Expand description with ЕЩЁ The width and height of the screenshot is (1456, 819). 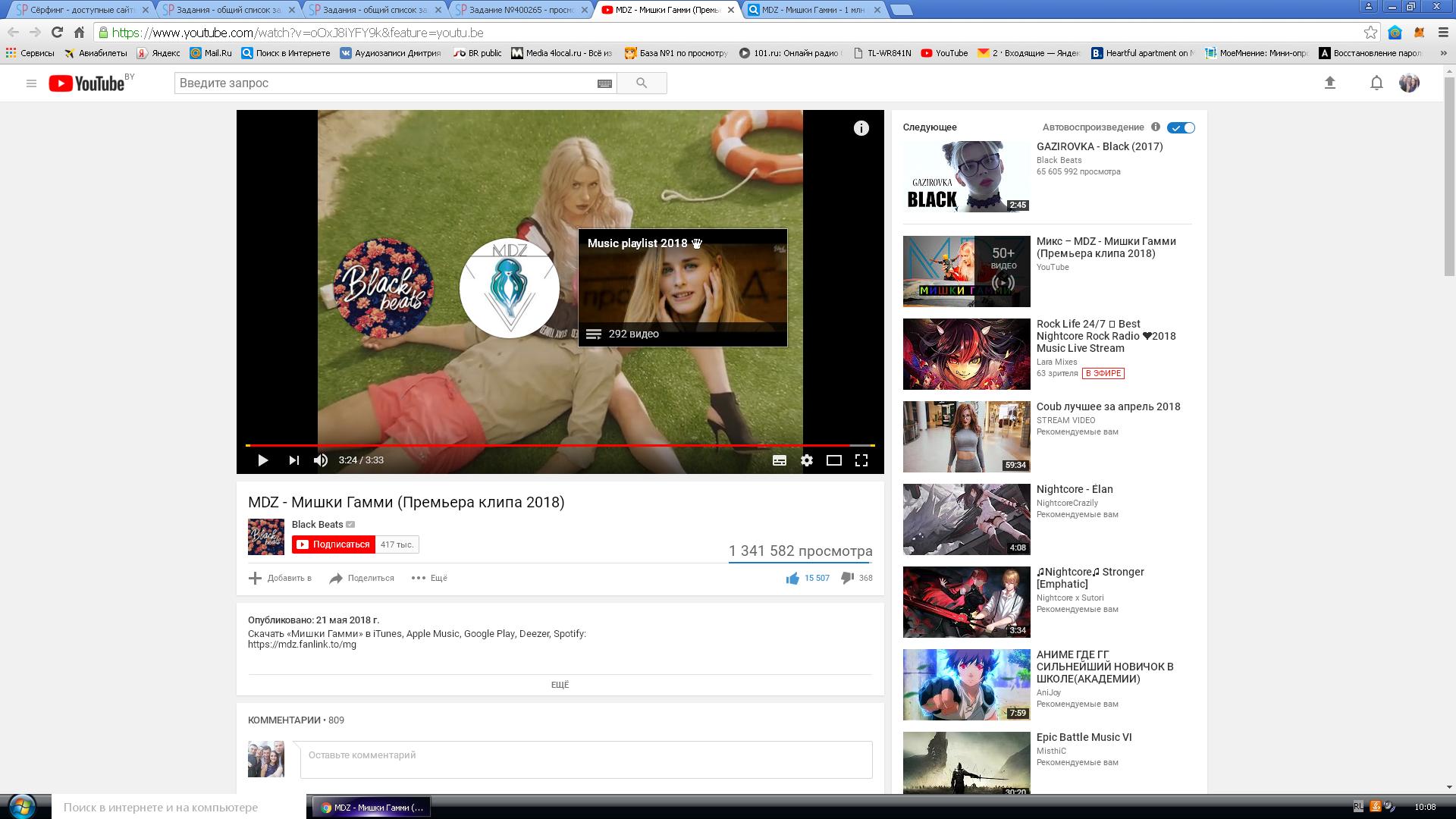coord(560,685)
